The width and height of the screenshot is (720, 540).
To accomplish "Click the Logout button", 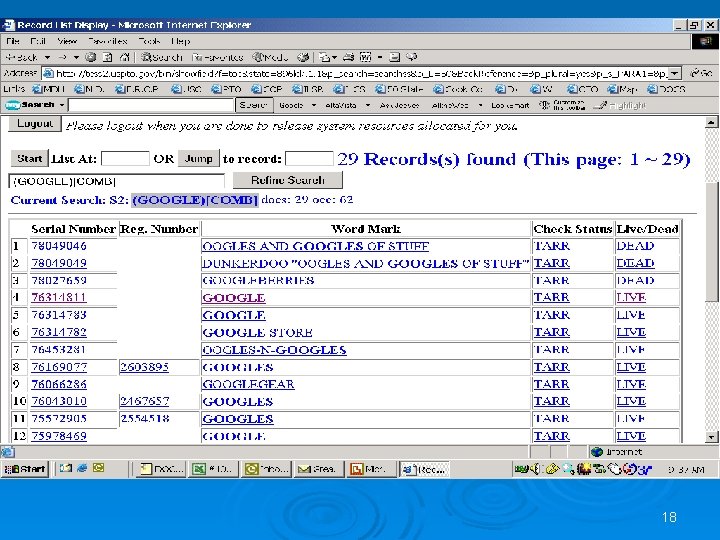I will [x=35, y=124].
